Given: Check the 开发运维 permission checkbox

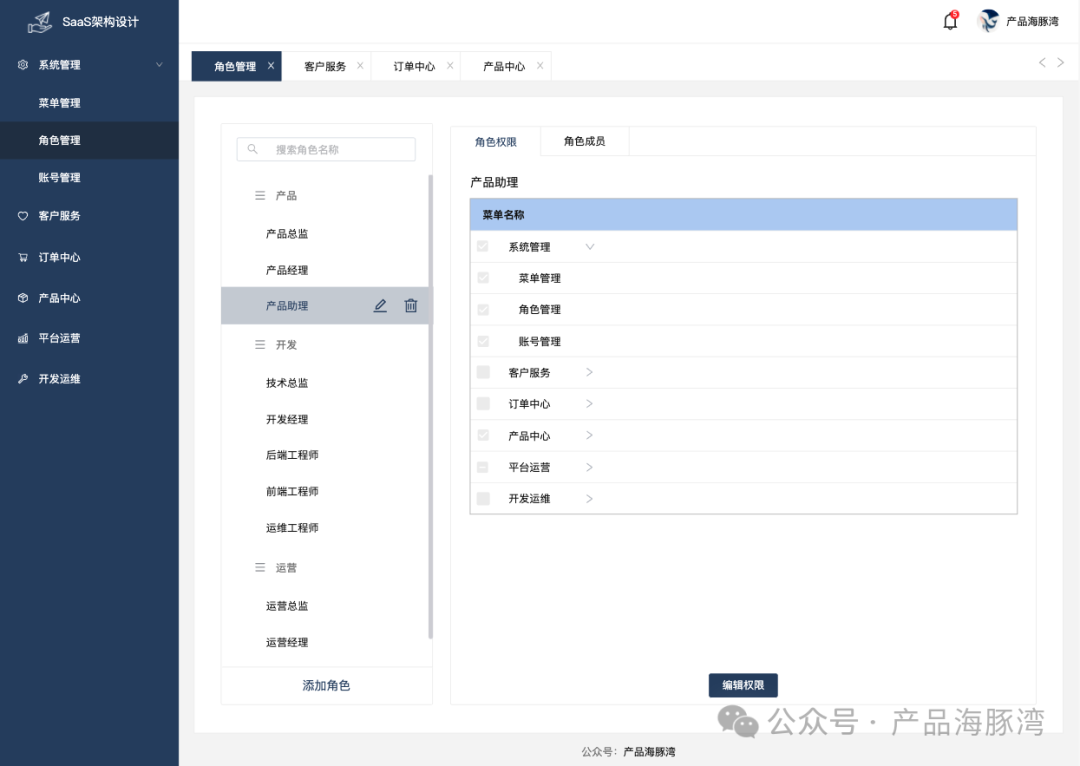Looking at the screenshot, I should pos(484,498).
